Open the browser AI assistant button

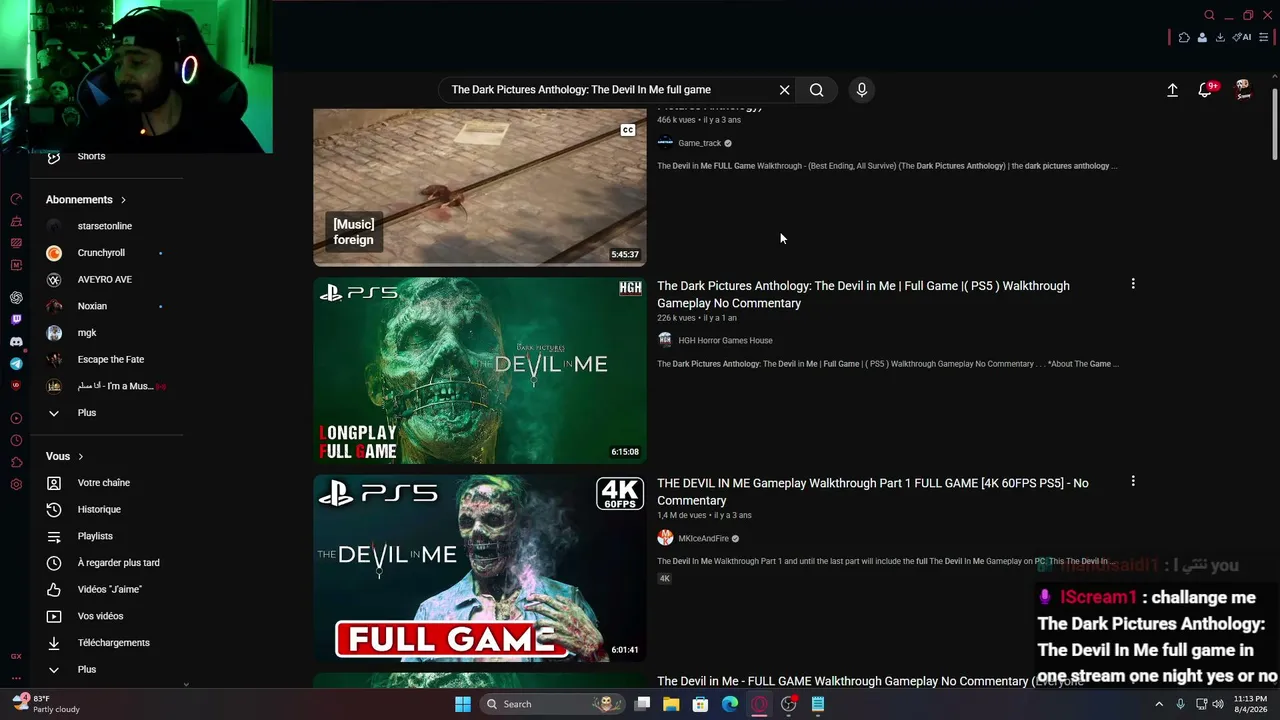coord(1242,38)
